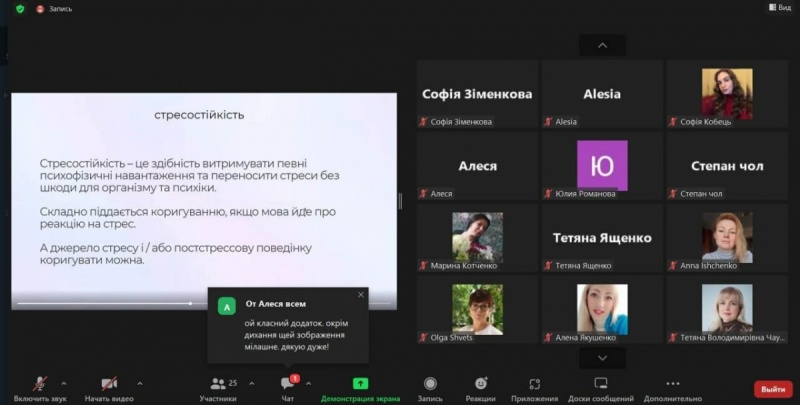Image resolution: width=800 pixels, height=405 pixels.
Task: Open the Участники participants panel
Action: click(x=218, y=388)
